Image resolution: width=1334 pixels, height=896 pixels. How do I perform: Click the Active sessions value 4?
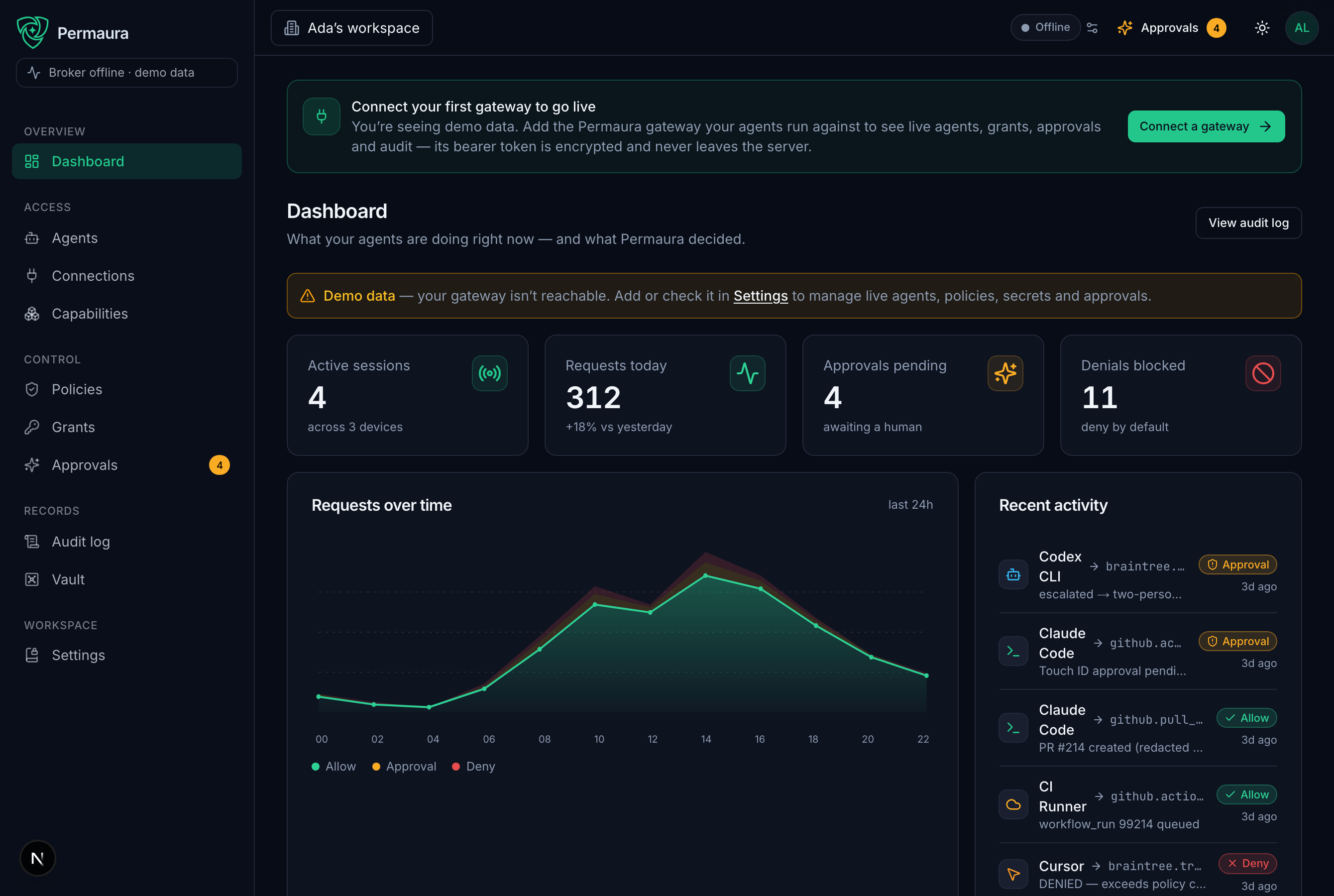click(x=317, y=397)
